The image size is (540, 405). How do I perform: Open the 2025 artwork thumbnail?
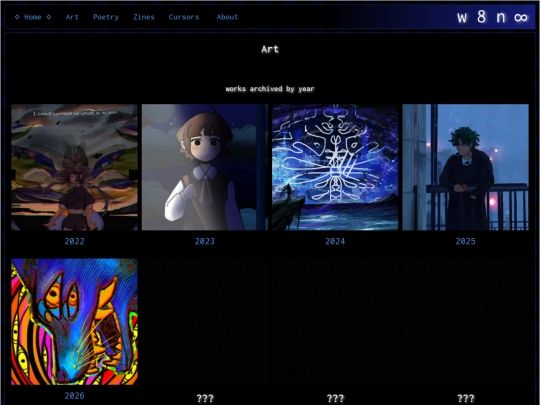466,167
